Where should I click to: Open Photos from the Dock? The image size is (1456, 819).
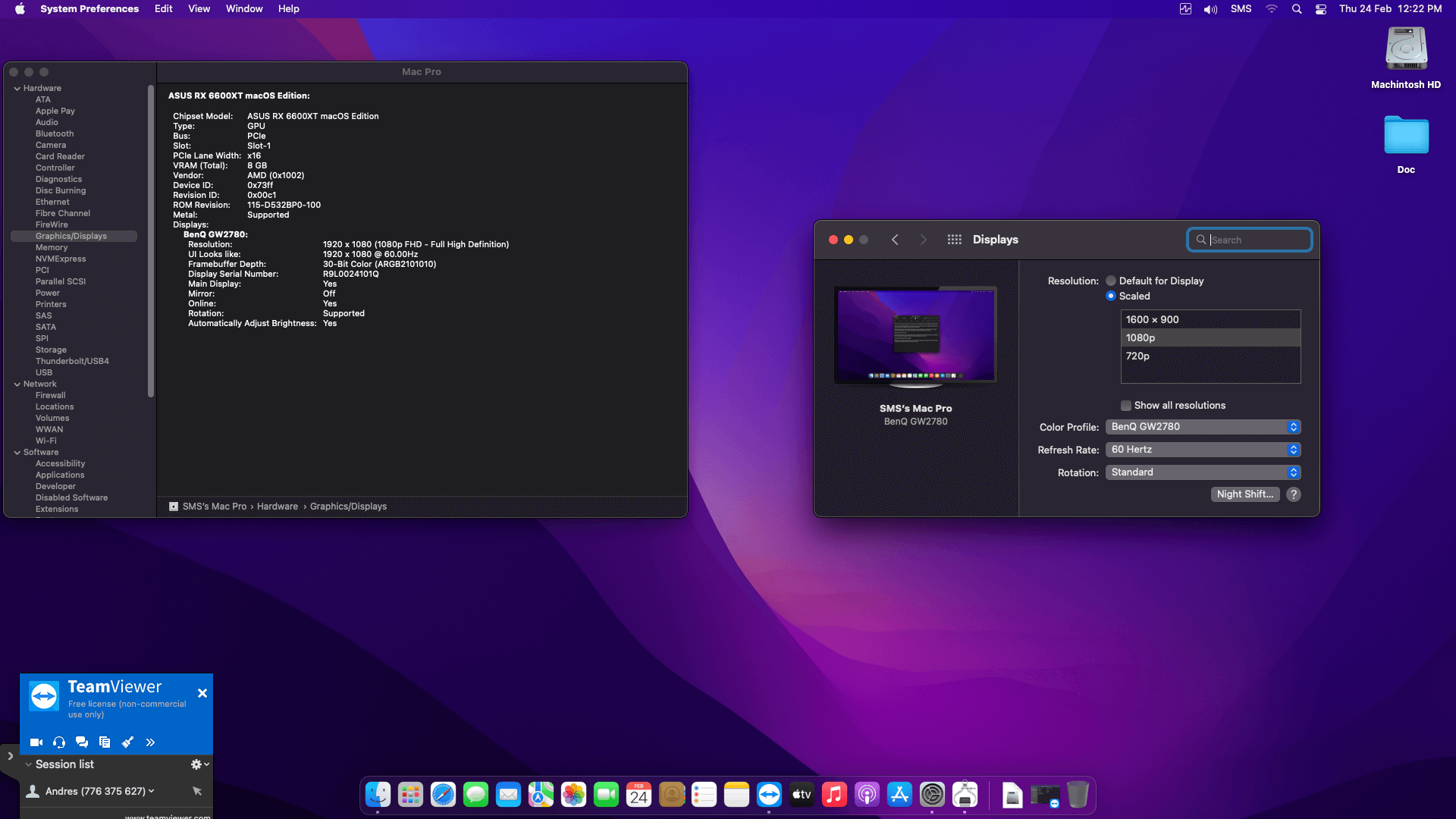(x=573, y=795)
